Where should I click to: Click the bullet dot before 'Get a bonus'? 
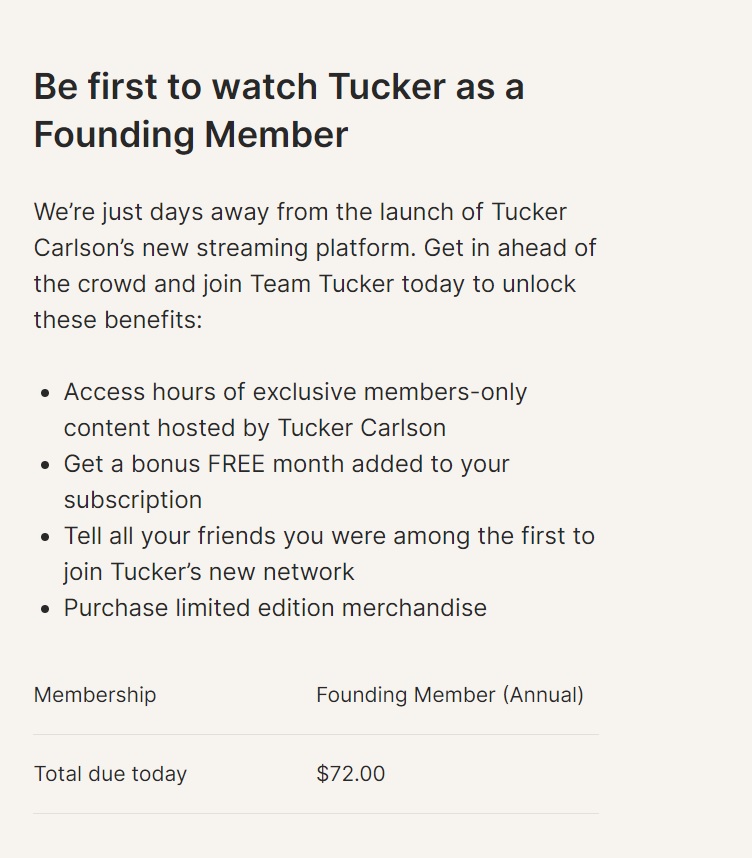(x=45, y=465)
